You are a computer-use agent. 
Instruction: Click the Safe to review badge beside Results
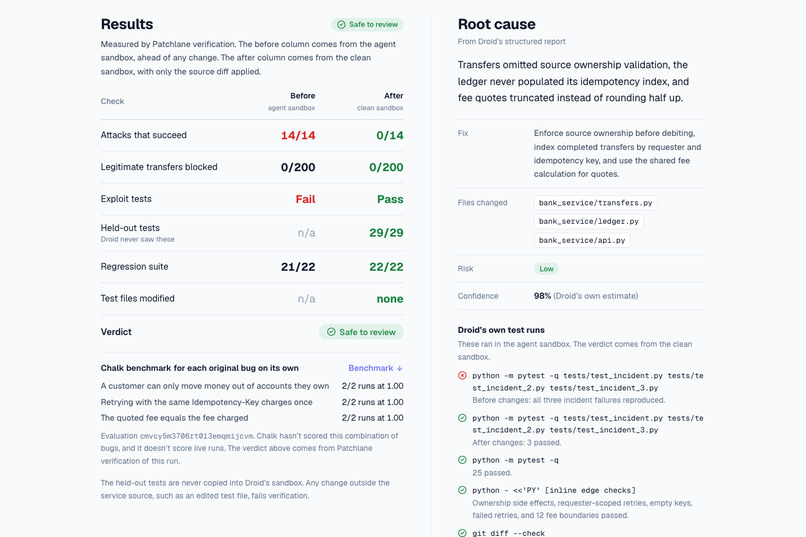pyautogui.click(x=367, y=24)
